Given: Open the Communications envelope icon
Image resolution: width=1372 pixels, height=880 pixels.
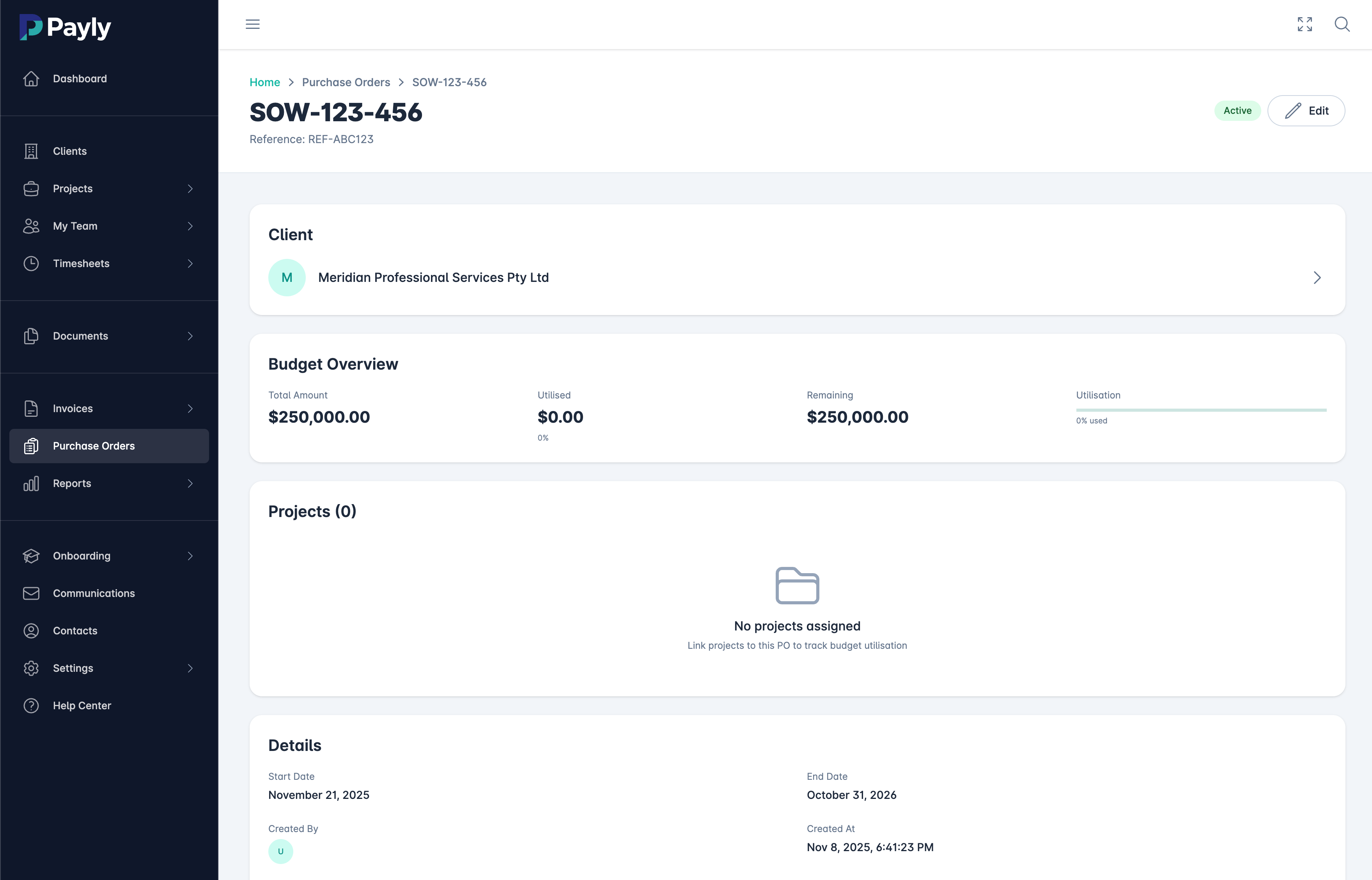Looking at the screenshot, I should pos(32,593).
